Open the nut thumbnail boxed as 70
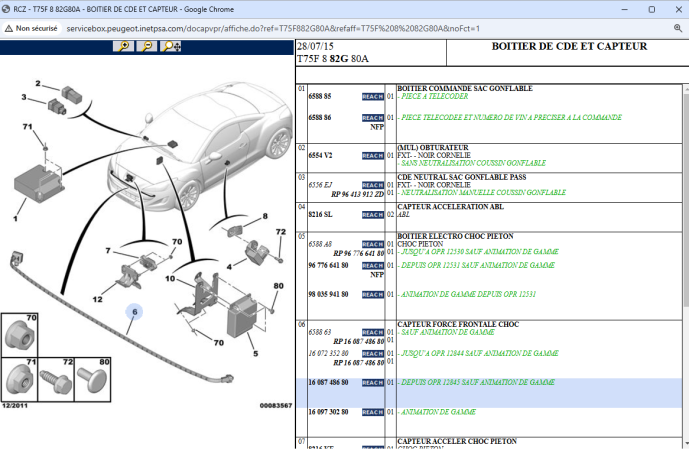 (x=19, y=335)
